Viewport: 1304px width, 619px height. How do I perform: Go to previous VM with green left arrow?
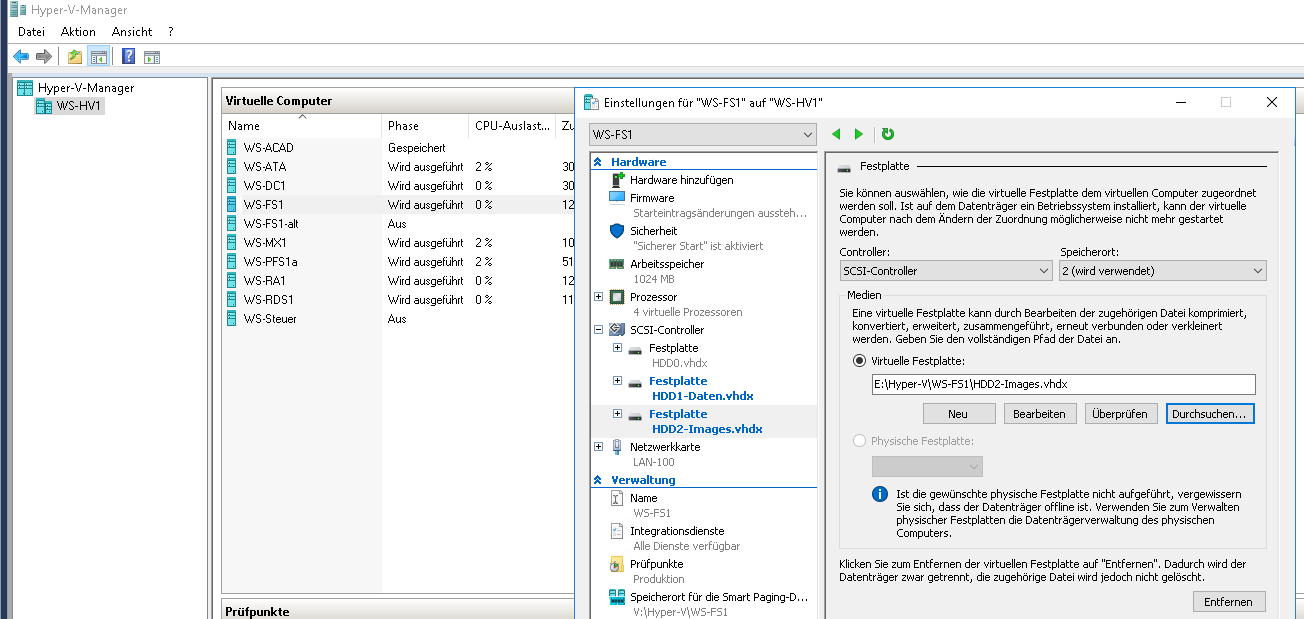pyautogui.click(x=838, y=134)
